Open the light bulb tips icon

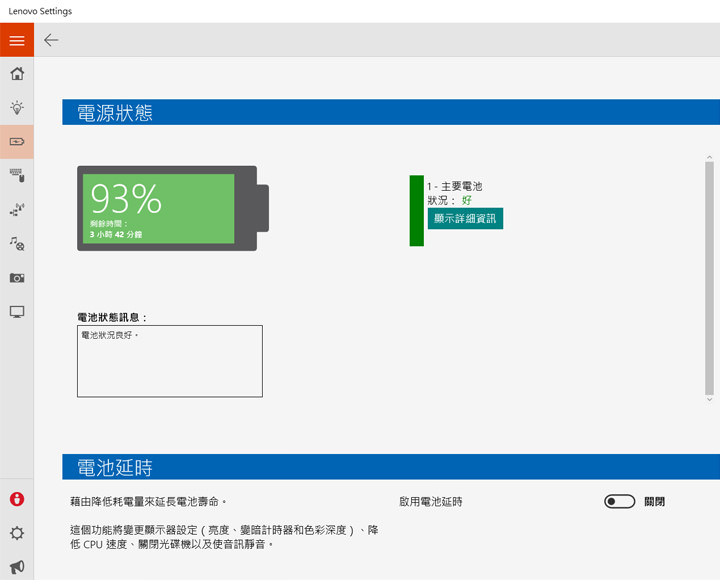[x=17, y=107]
